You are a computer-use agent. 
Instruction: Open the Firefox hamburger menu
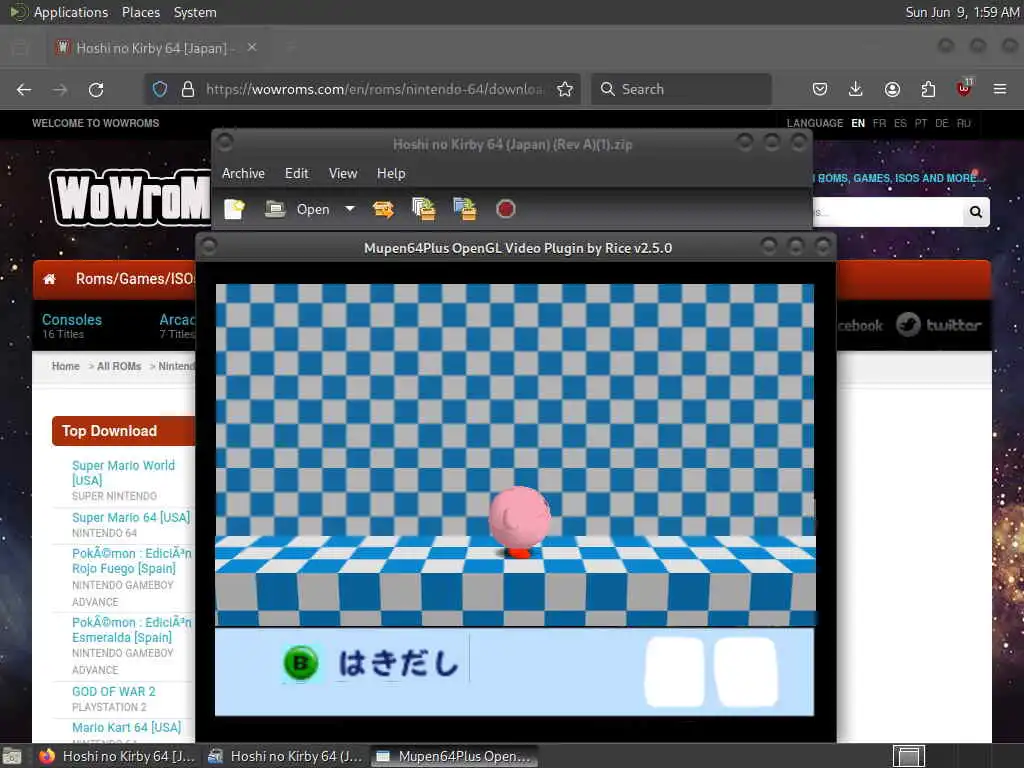[1000, 89]
